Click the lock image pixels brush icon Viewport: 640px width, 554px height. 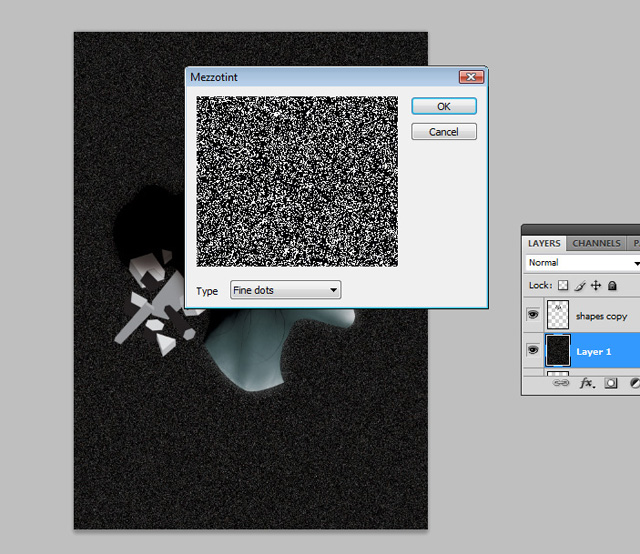(579, 286)
